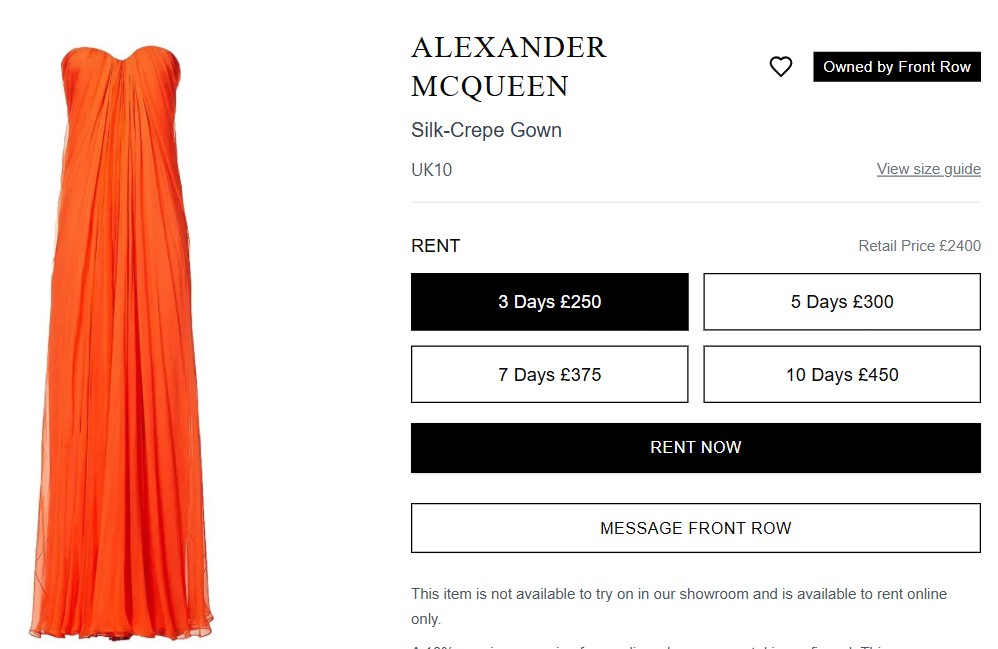Click the UK10 size label
The width and height of the screenshot is (998, 649).
431,170
